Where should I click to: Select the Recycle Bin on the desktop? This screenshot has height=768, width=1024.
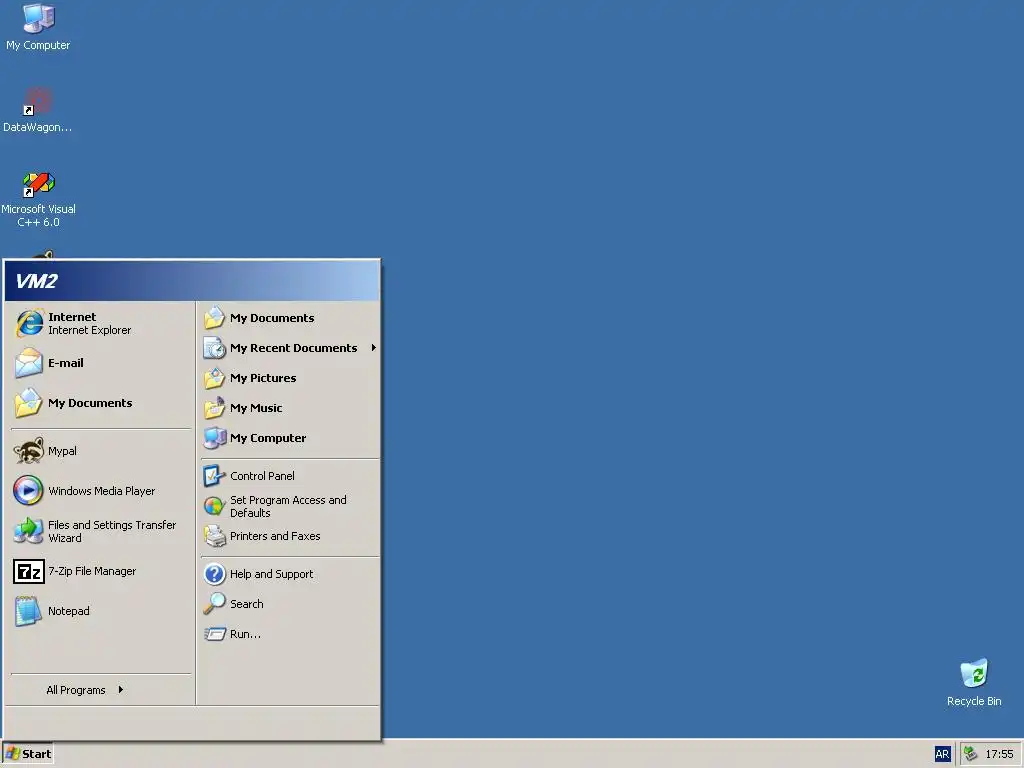(974, 682)
